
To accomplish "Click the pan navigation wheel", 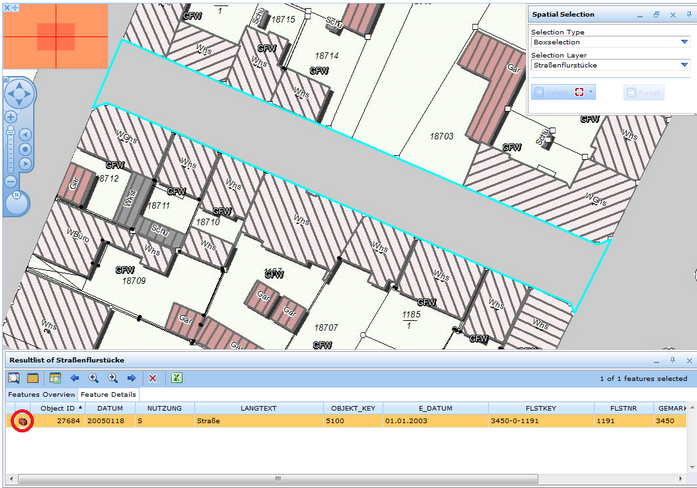I will 20,95.
